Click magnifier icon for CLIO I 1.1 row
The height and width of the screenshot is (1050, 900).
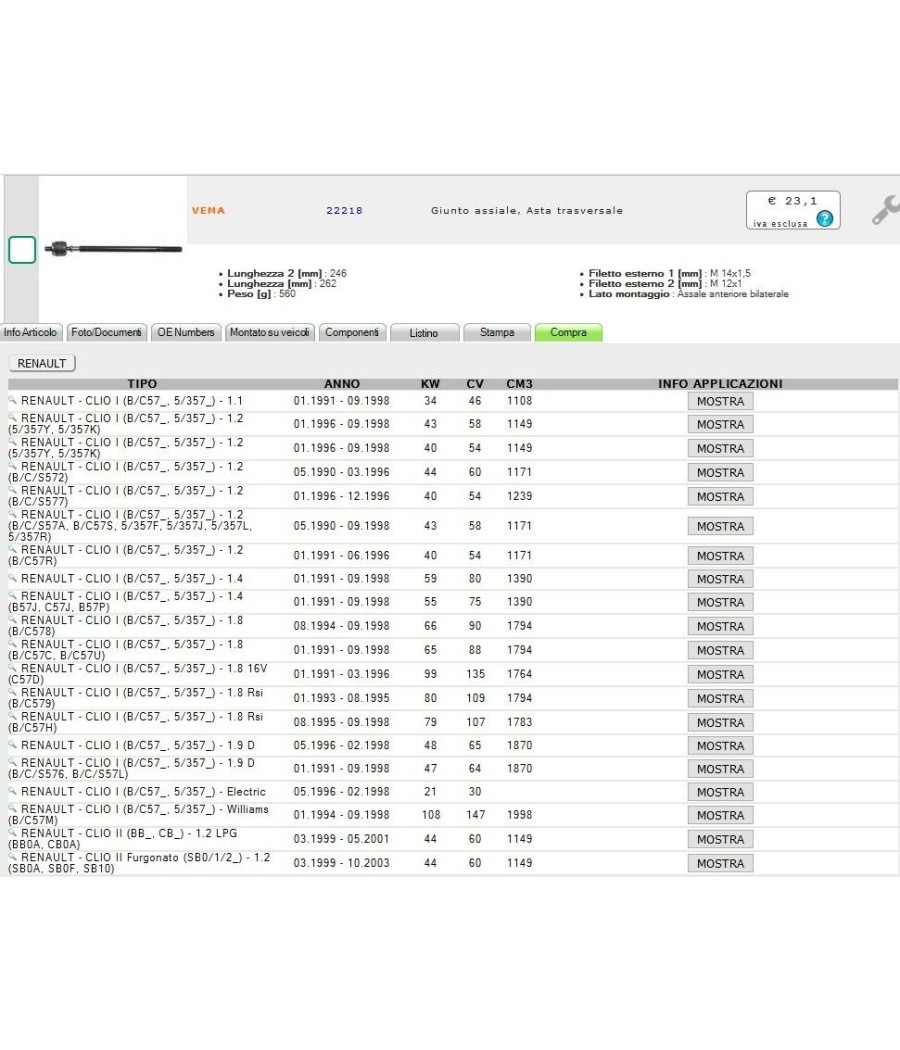(x=13, y=400)
